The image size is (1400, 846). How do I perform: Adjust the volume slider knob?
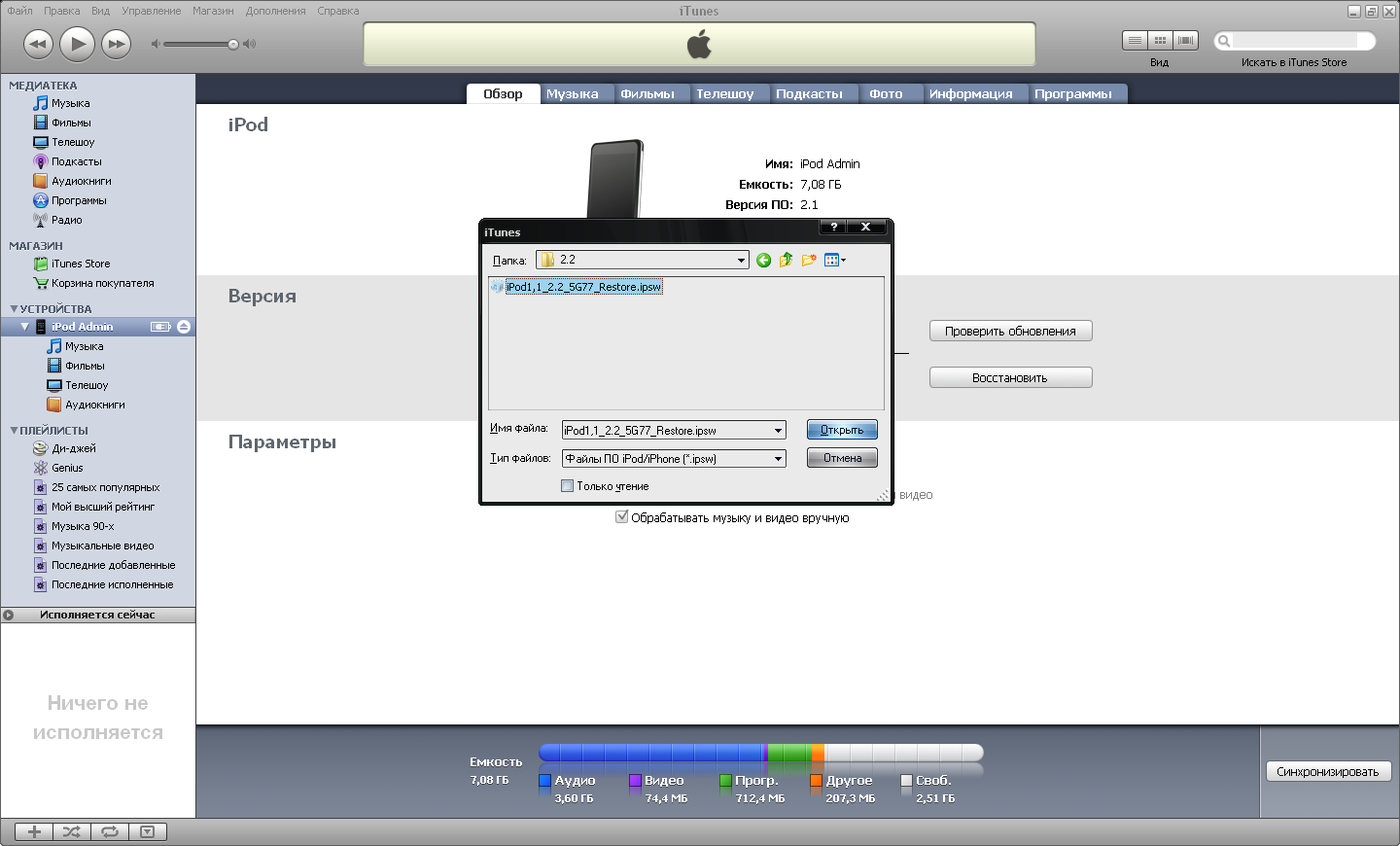click(233, 44)
